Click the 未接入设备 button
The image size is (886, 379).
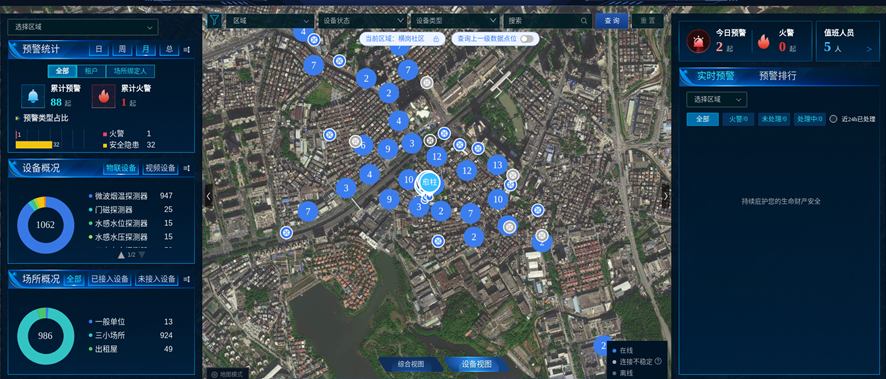point(157,280)
